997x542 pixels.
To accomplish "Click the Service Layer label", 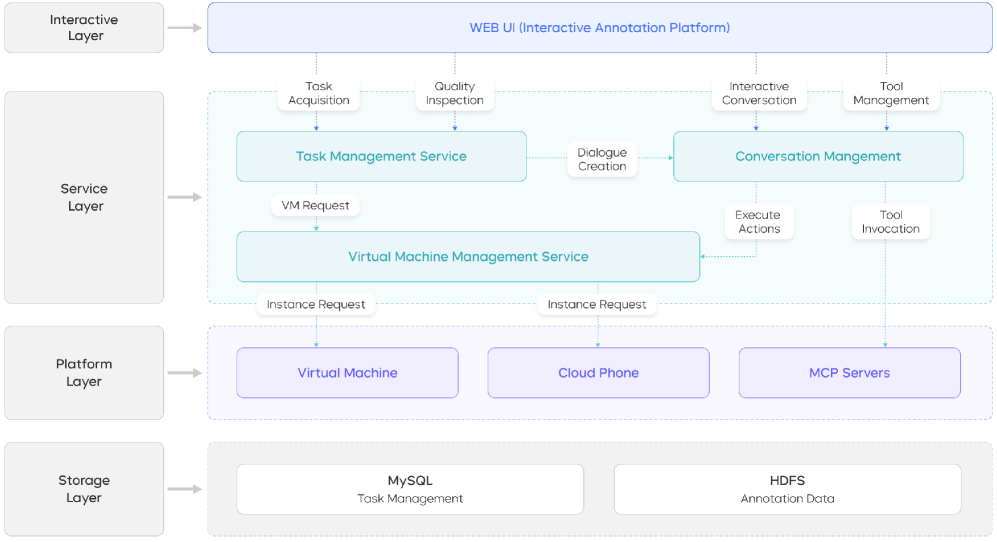I will pyautogui.click(x=84, y=197).
